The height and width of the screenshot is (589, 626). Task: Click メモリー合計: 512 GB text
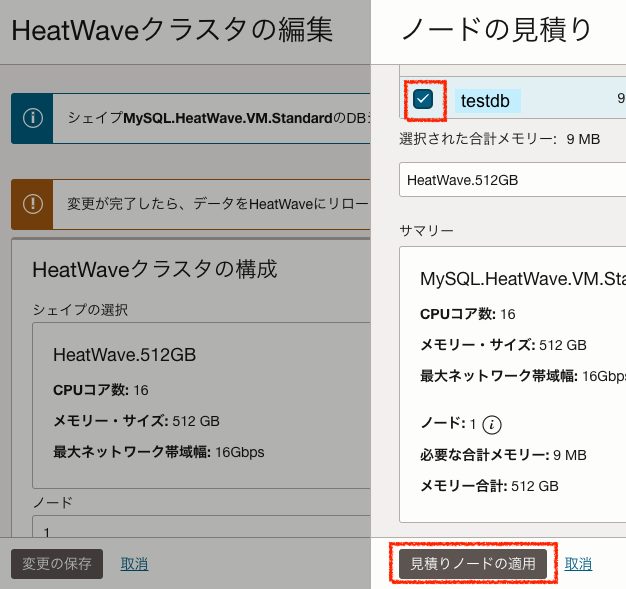click(x=489, y=486)
